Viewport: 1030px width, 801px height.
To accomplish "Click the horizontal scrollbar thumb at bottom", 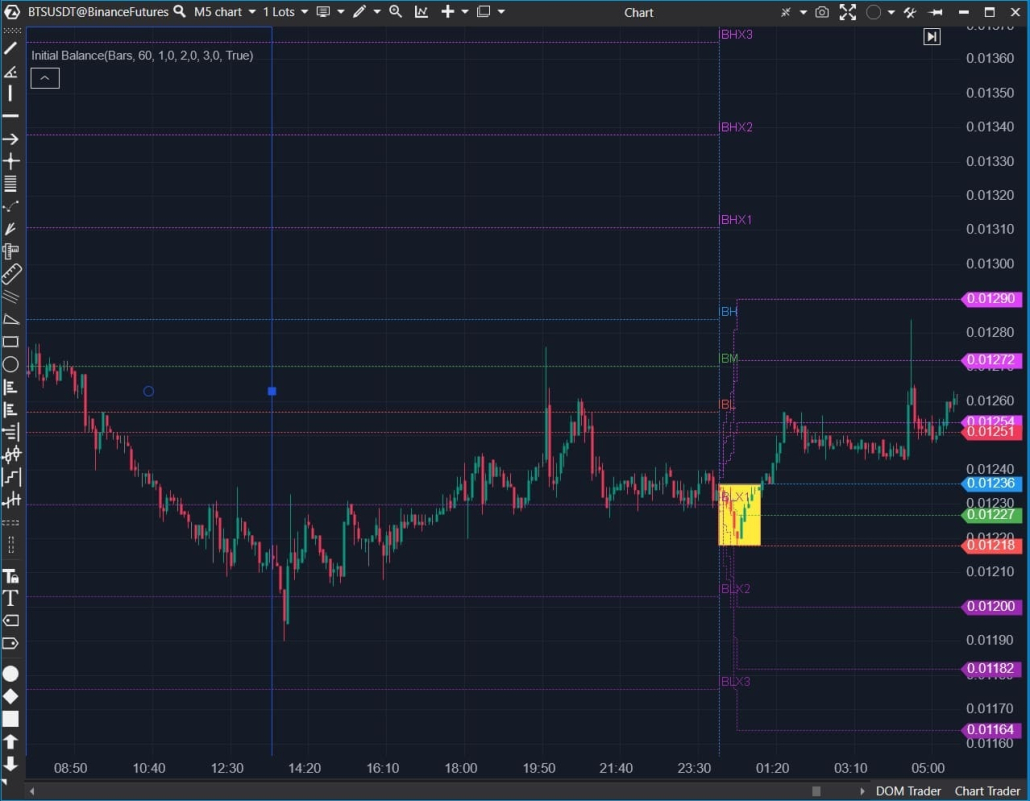I will point(816,791).
